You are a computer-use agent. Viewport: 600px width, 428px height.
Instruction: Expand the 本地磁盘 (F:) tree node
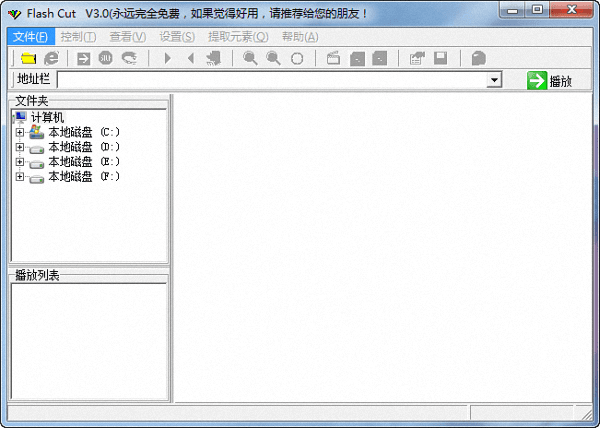click(19, 177)
